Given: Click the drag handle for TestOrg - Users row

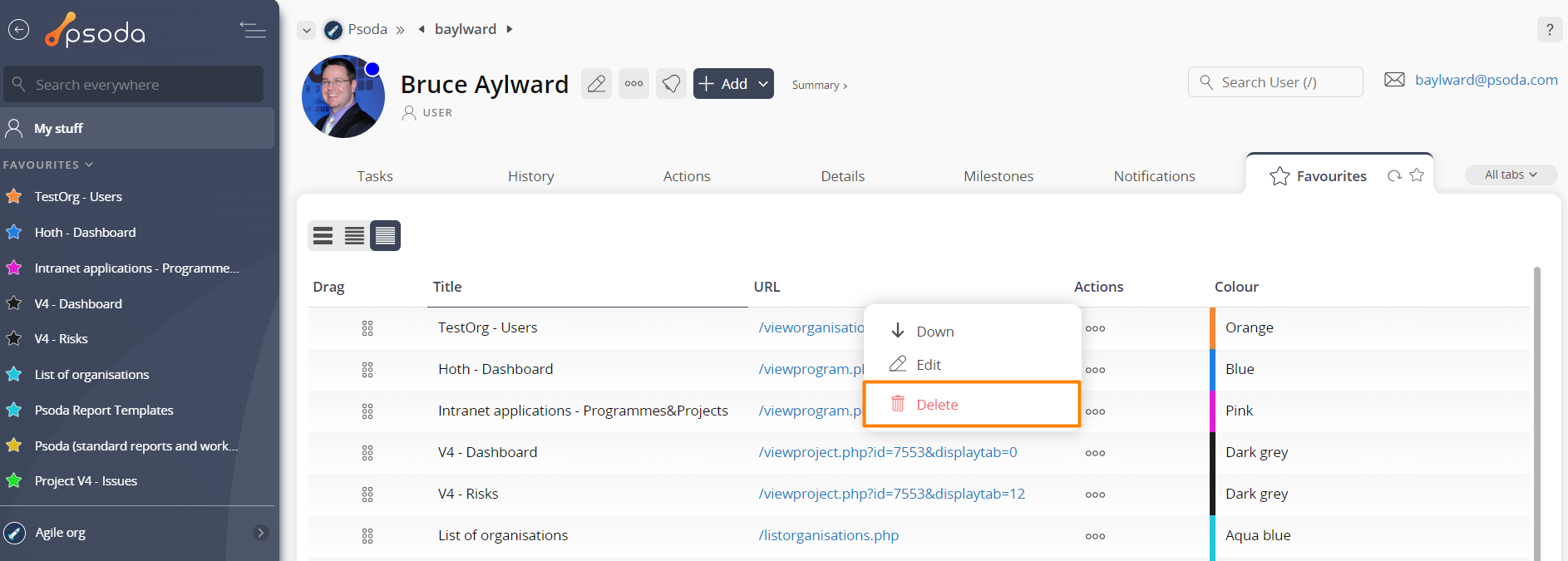Looking at the screenshot, I should (x=367, y=328).
